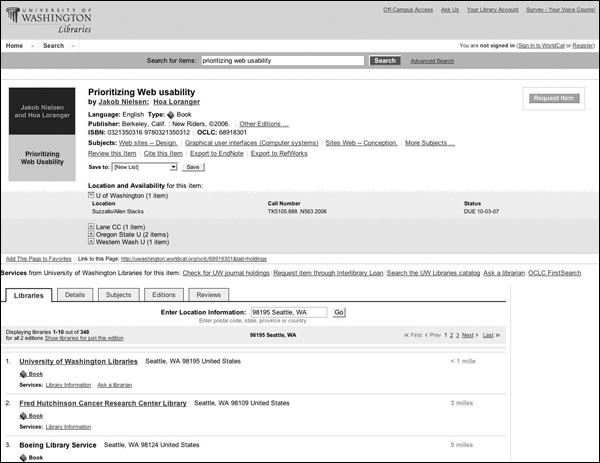
Task: Click the Book icon under Fred Hutchinson Library
Action: point(23,415)
